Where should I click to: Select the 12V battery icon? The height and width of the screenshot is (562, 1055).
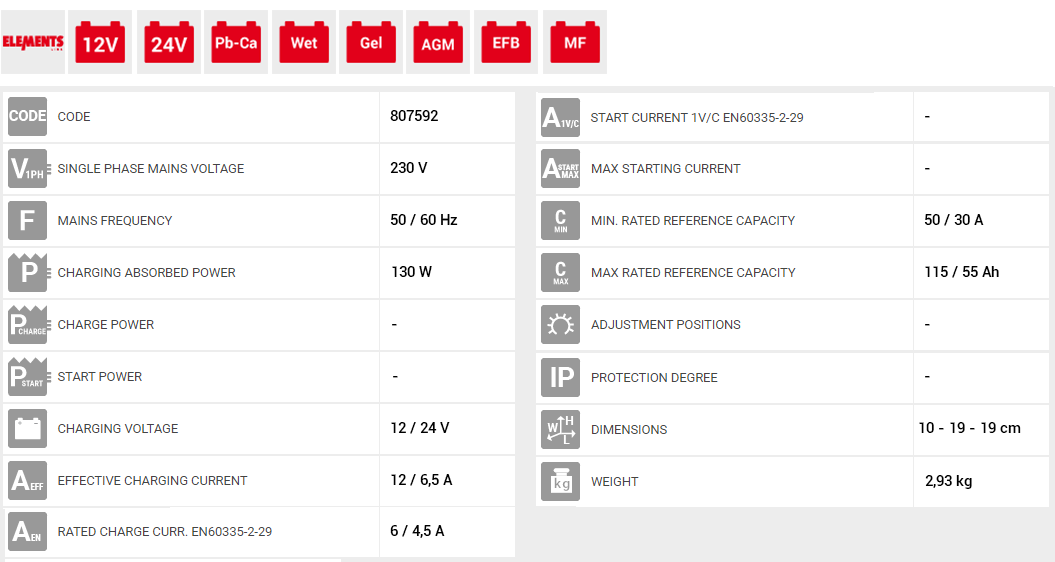[x=100, y=42]
